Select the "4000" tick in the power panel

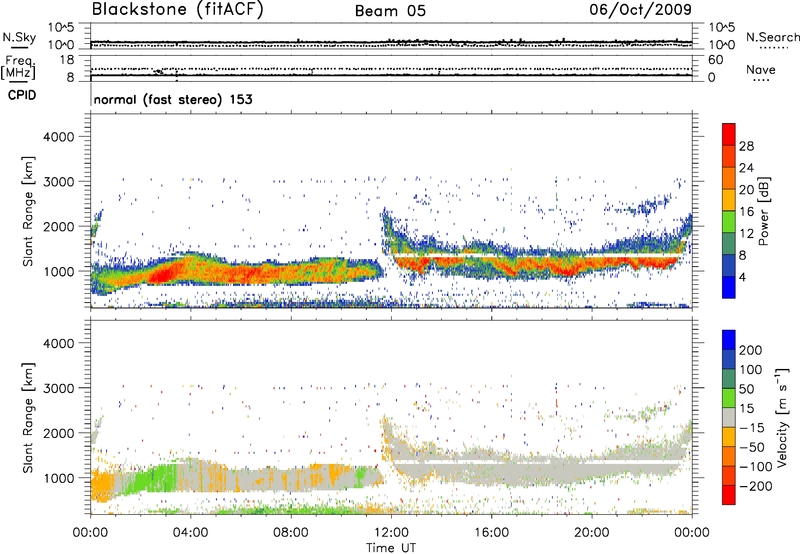pos(58,137)
